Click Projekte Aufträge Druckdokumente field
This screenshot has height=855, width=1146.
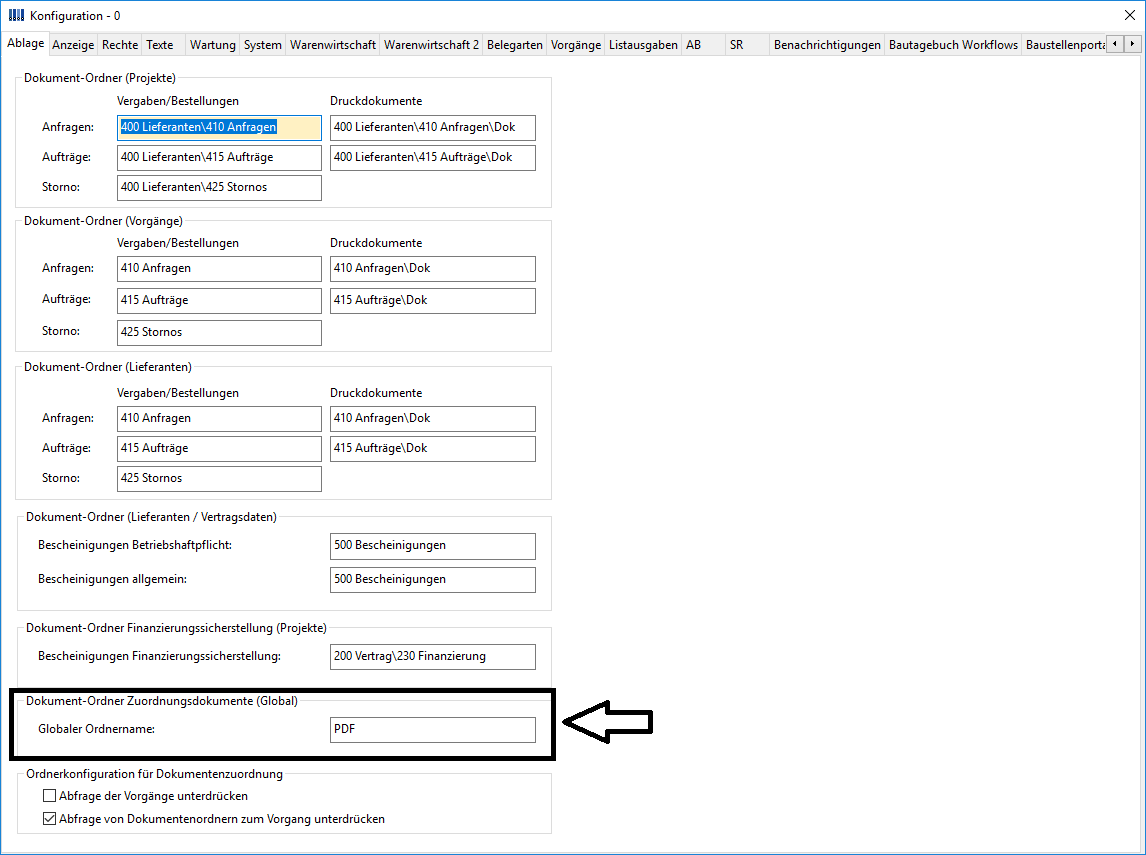tap(433, 158)
